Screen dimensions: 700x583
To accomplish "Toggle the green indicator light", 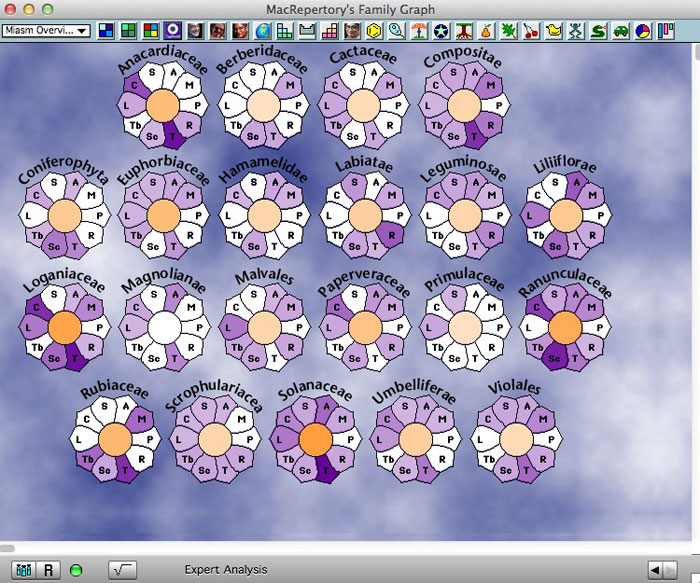I will [x=76, y=570].
